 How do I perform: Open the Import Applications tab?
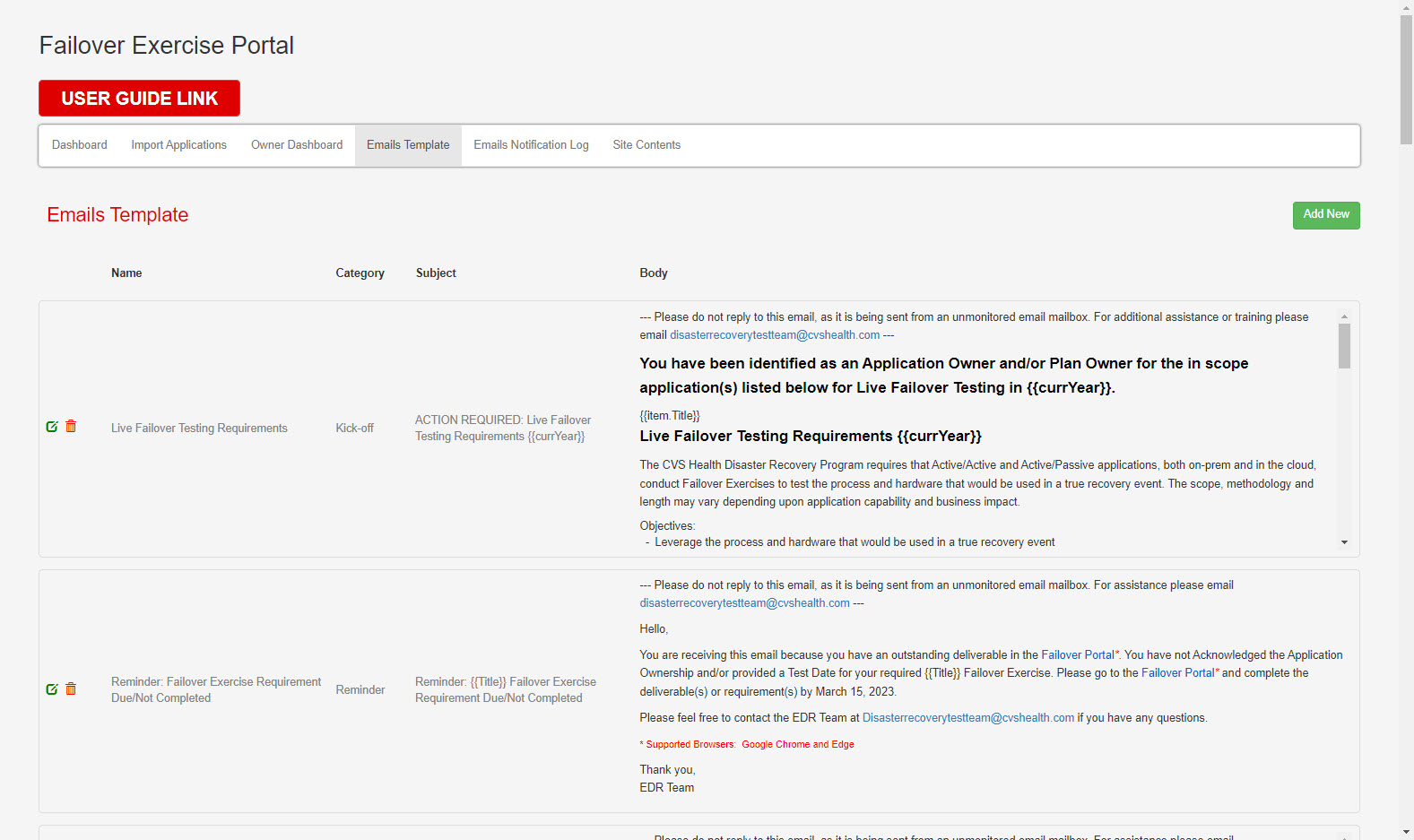click(178, 145)
